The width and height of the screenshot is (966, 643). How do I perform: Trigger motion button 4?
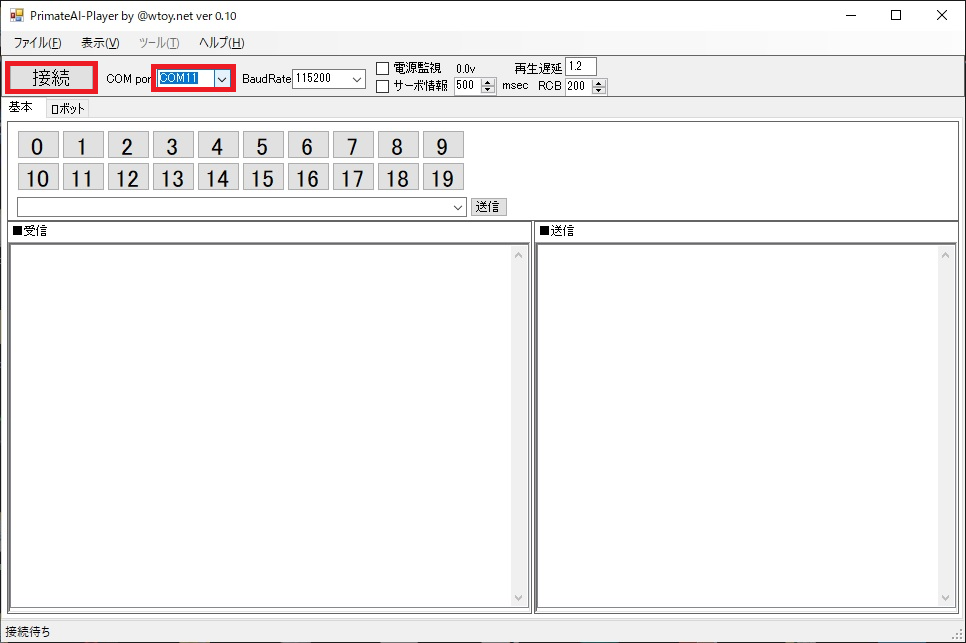217,145
